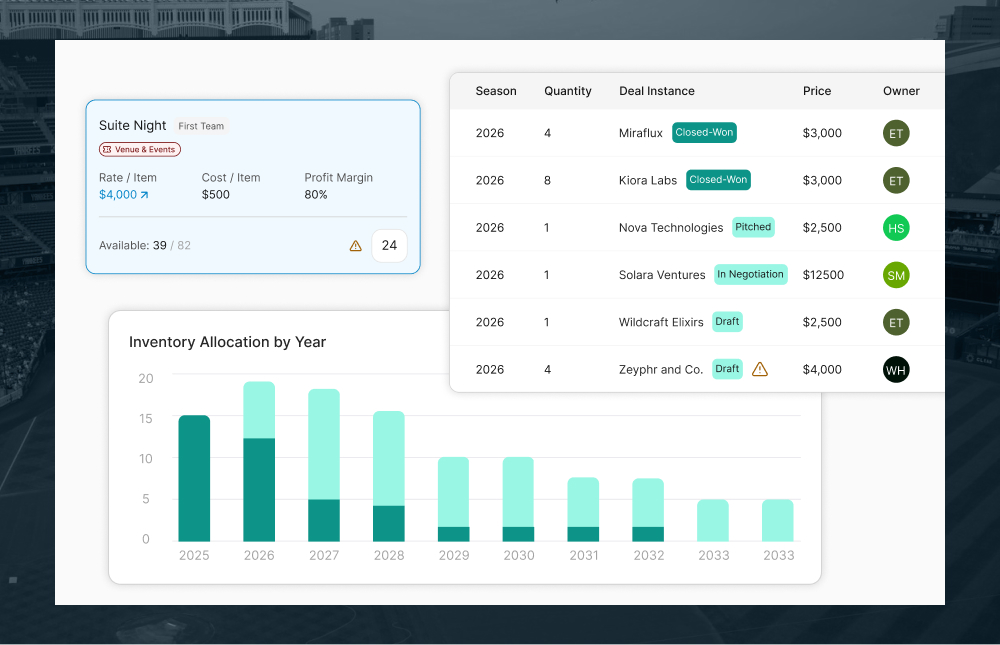Click the warning triangle on the Suite Night card
This screenshot has width=1000, height=645.
(x=355, y=245)
